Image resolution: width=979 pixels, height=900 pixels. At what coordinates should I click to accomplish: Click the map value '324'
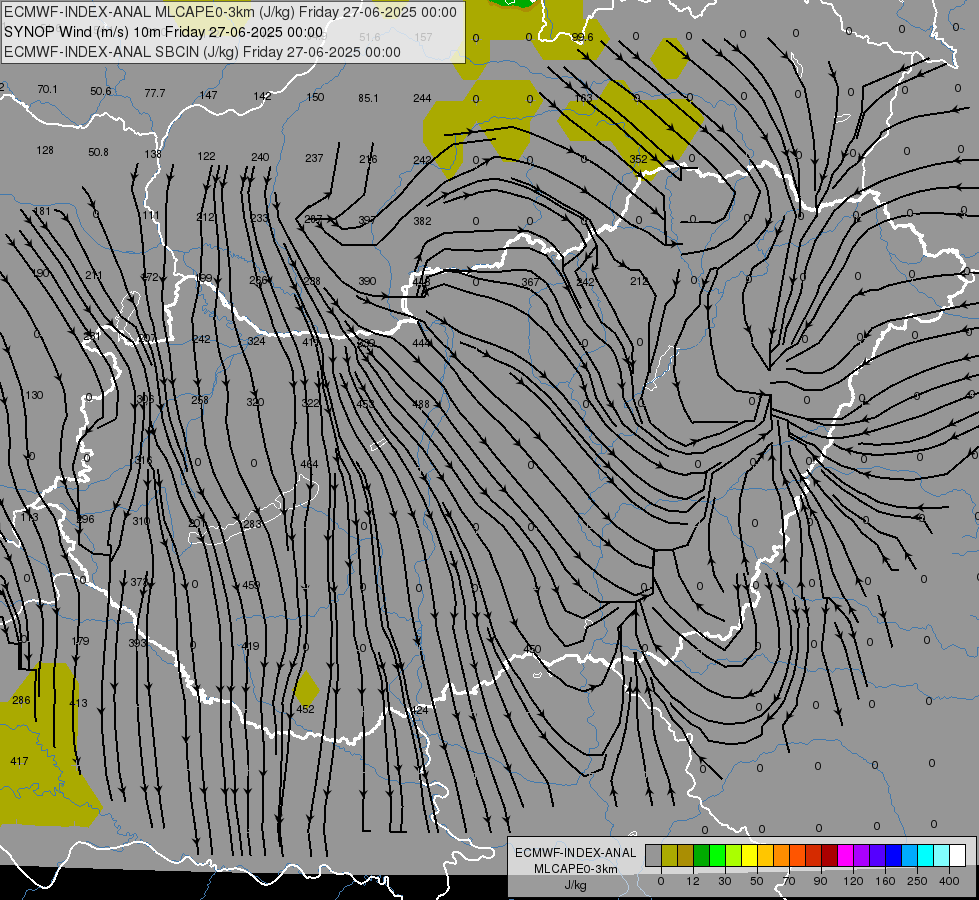tap(256, 341)
